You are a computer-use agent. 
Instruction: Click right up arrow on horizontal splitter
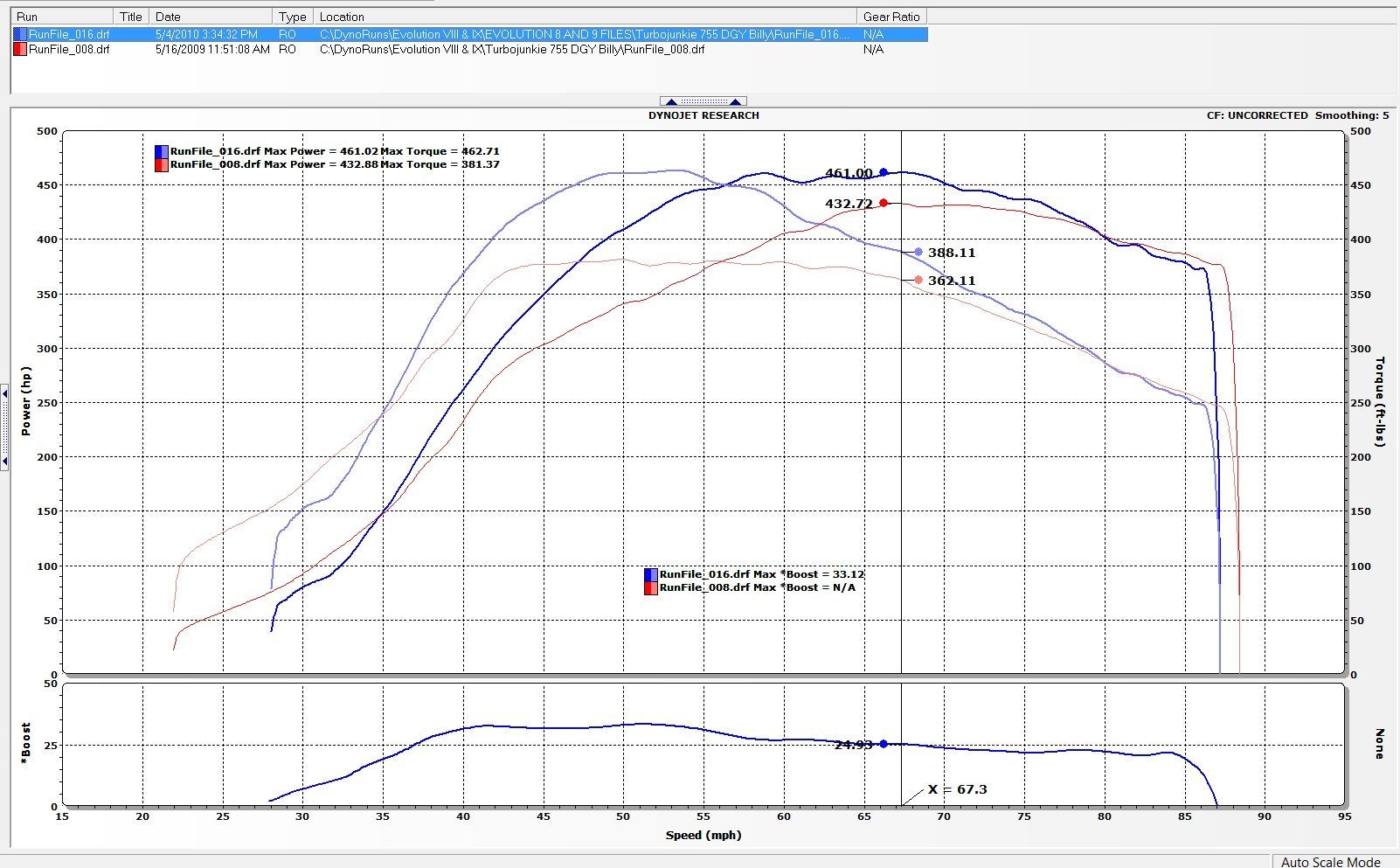(x=736, y=102)
